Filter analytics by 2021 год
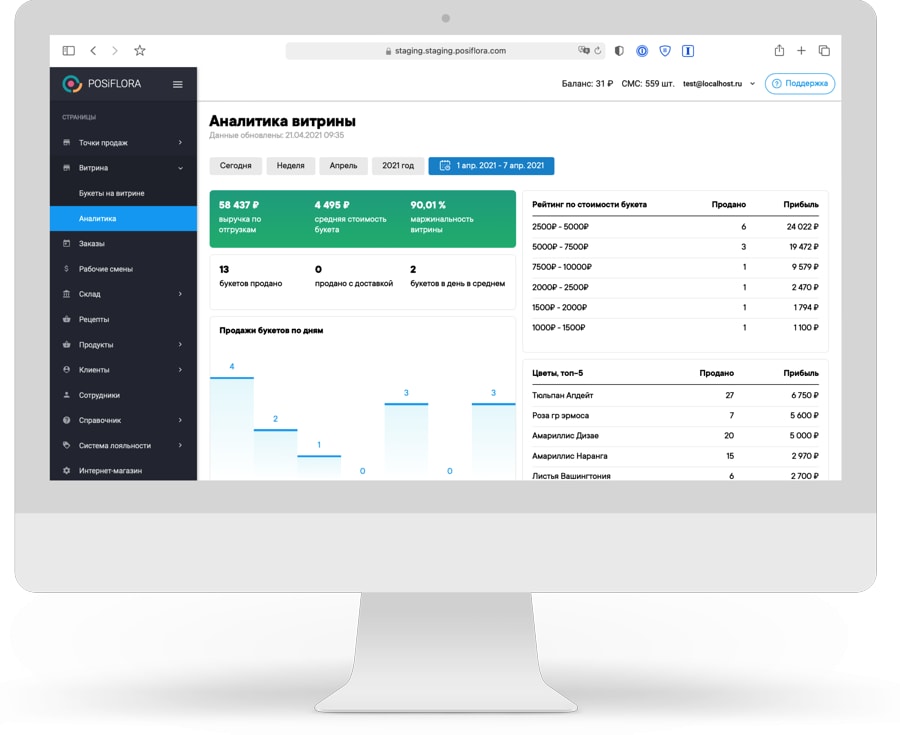 click(x=398, y=166)
